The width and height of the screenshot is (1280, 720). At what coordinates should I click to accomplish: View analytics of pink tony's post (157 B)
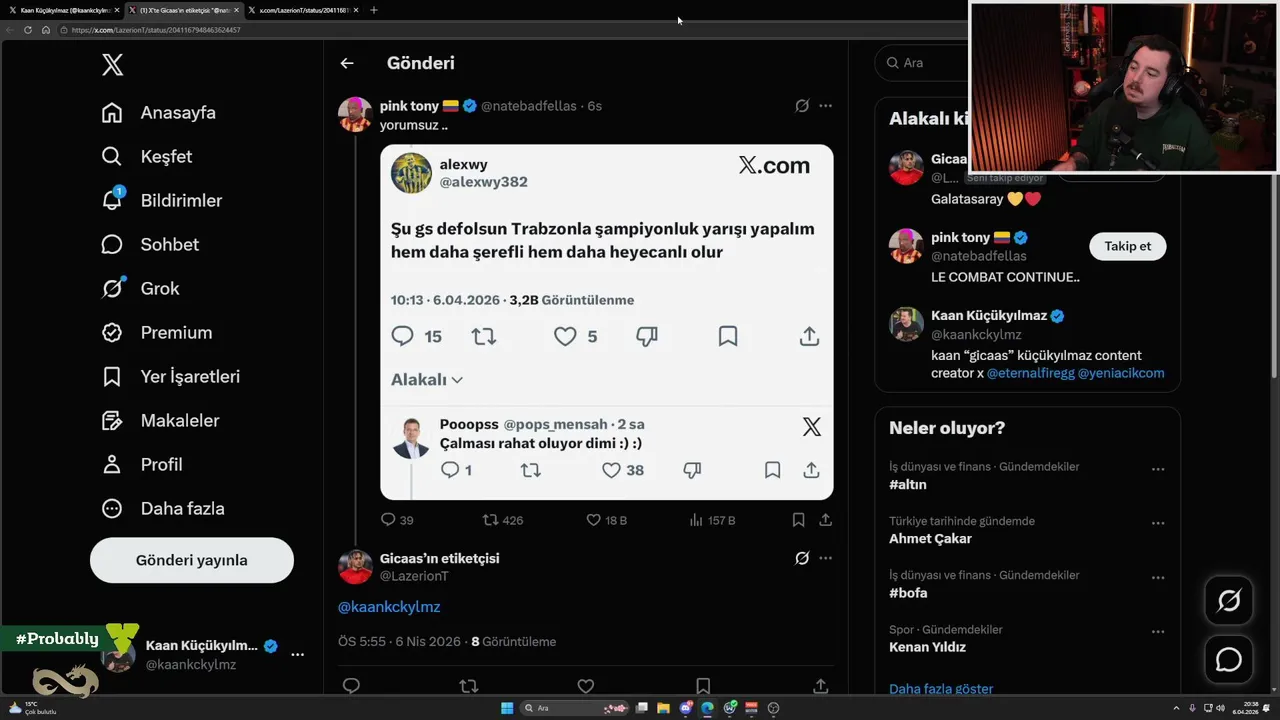point(712,520)
